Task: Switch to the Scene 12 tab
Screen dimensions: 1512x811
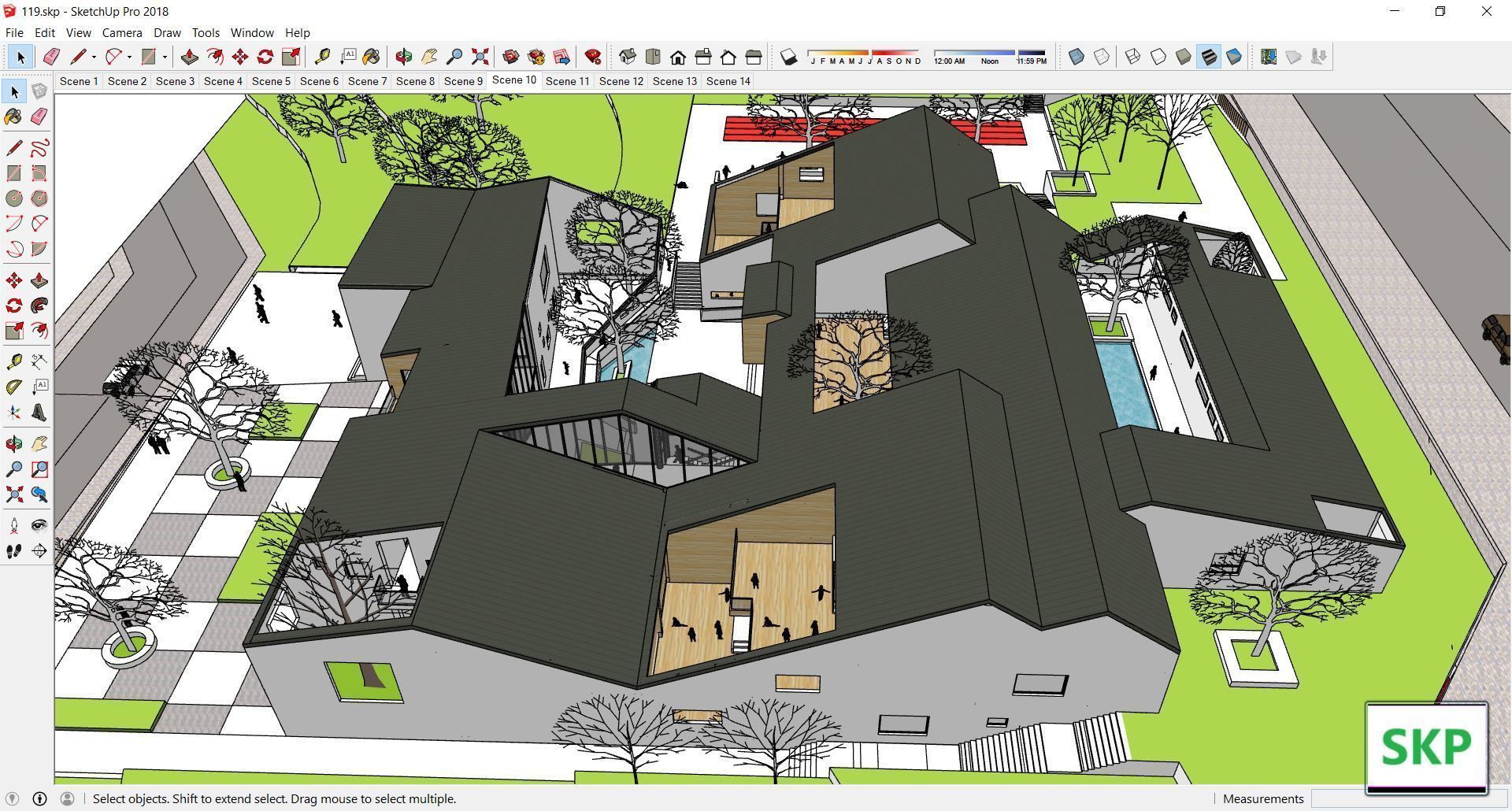Action: click(621, 81)
